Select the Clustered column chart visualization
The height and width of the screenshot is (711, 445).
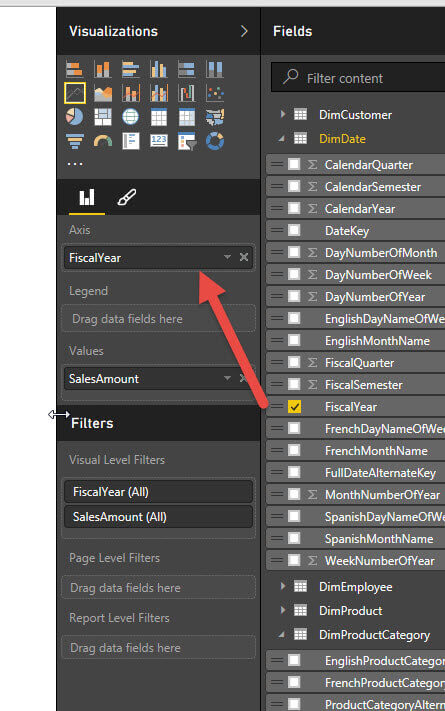159,69
